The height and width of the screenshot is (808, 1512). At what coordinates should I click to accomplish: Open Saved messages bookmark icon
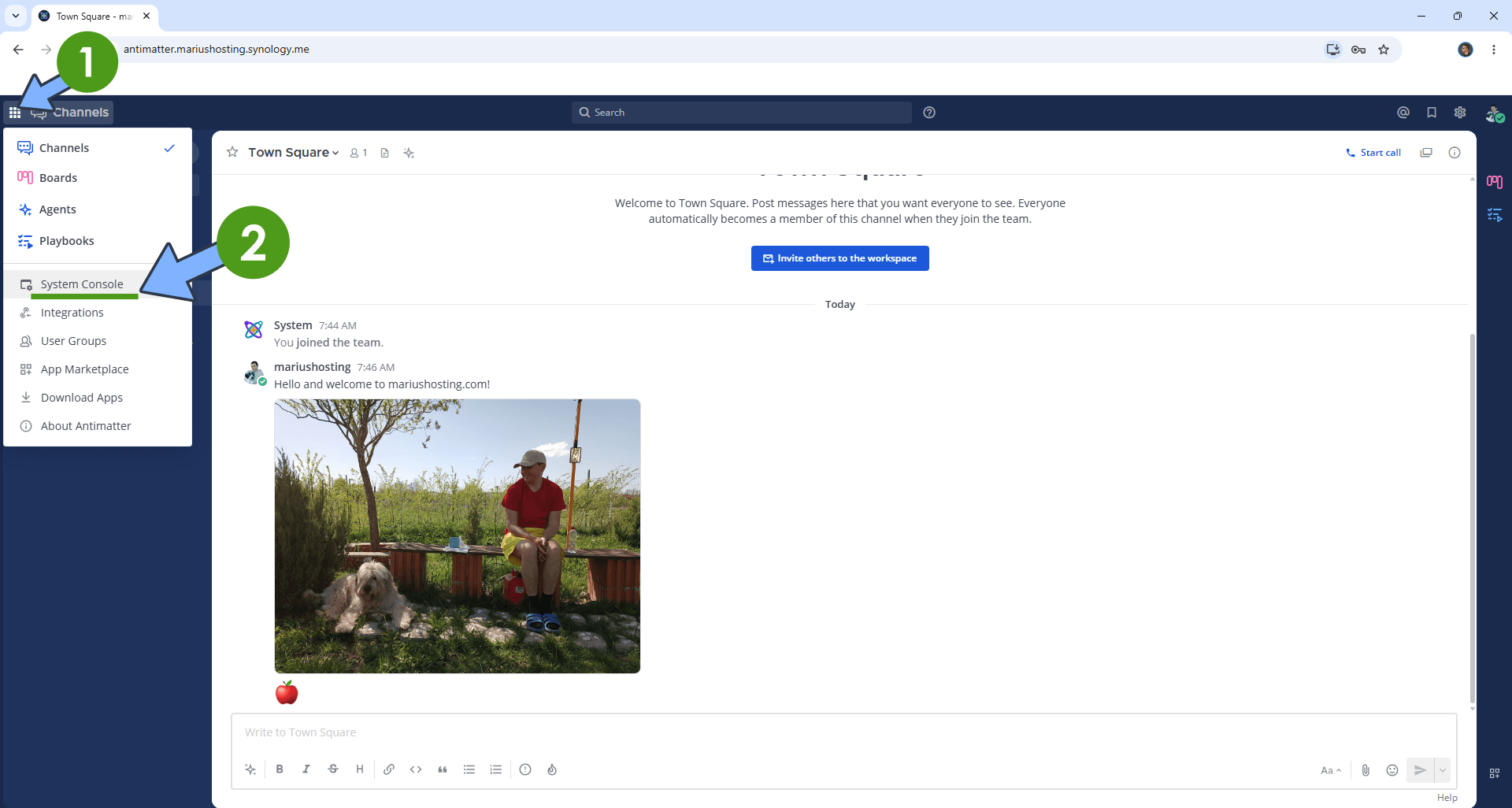point(1432,113)
